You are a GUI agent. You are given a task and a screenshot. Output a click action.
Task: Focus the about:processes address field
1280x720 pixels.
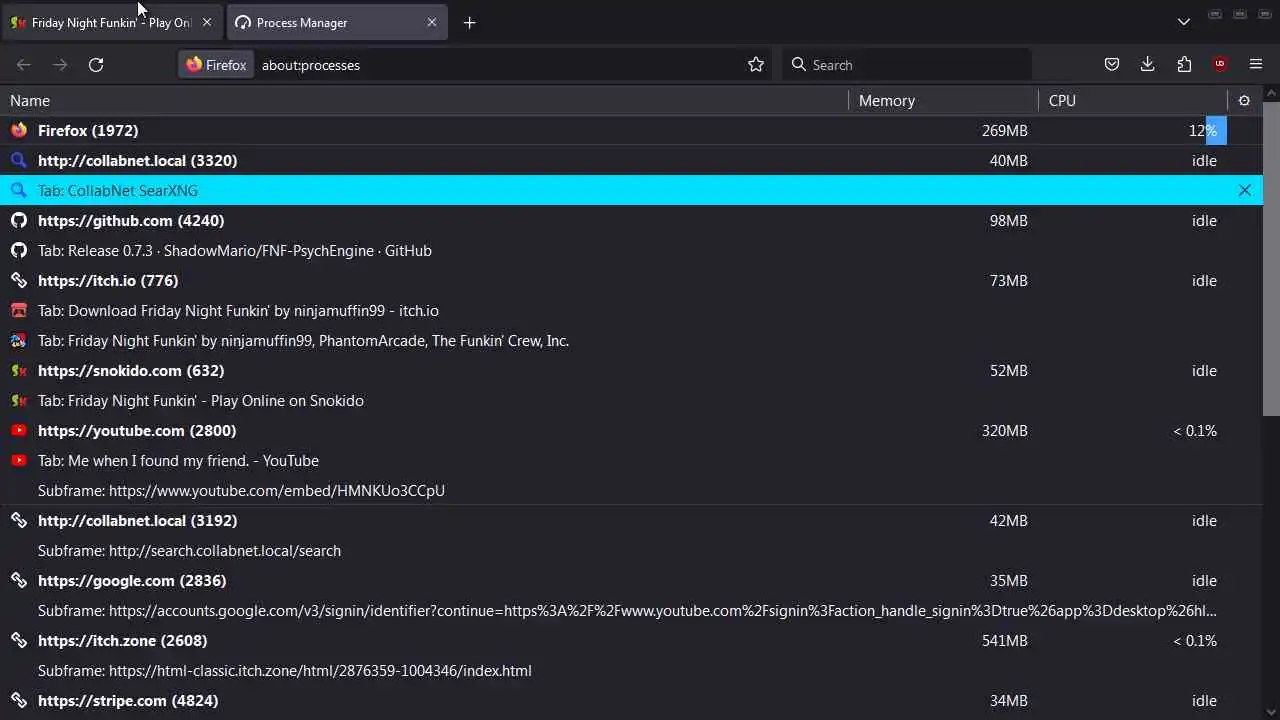coord(500,64)
